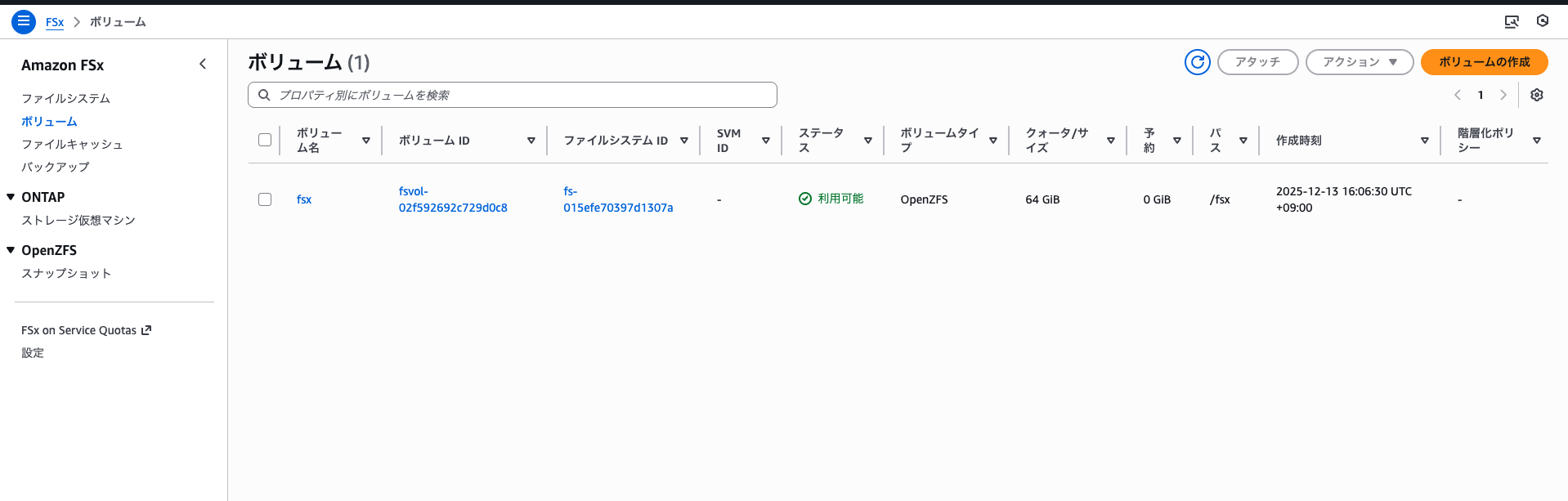Select all volumes with header checkbox
This screenshot has width=1568, height=501.
pos(265,140)
